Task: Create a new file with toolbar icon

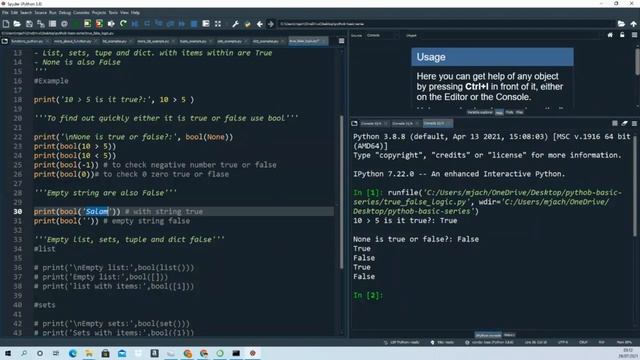Action: point(6,24)
